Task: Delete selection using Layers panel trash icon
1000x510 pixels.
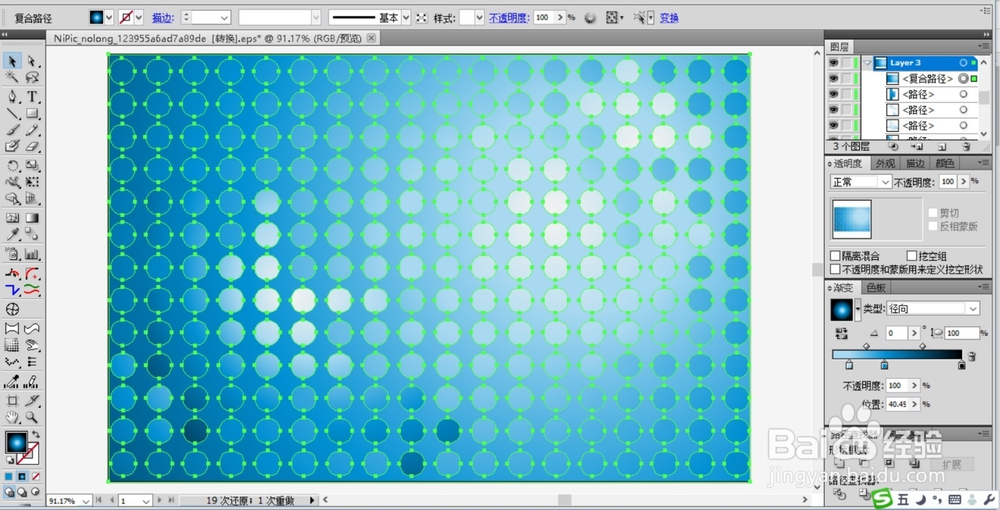Action: tap(967, 147)
